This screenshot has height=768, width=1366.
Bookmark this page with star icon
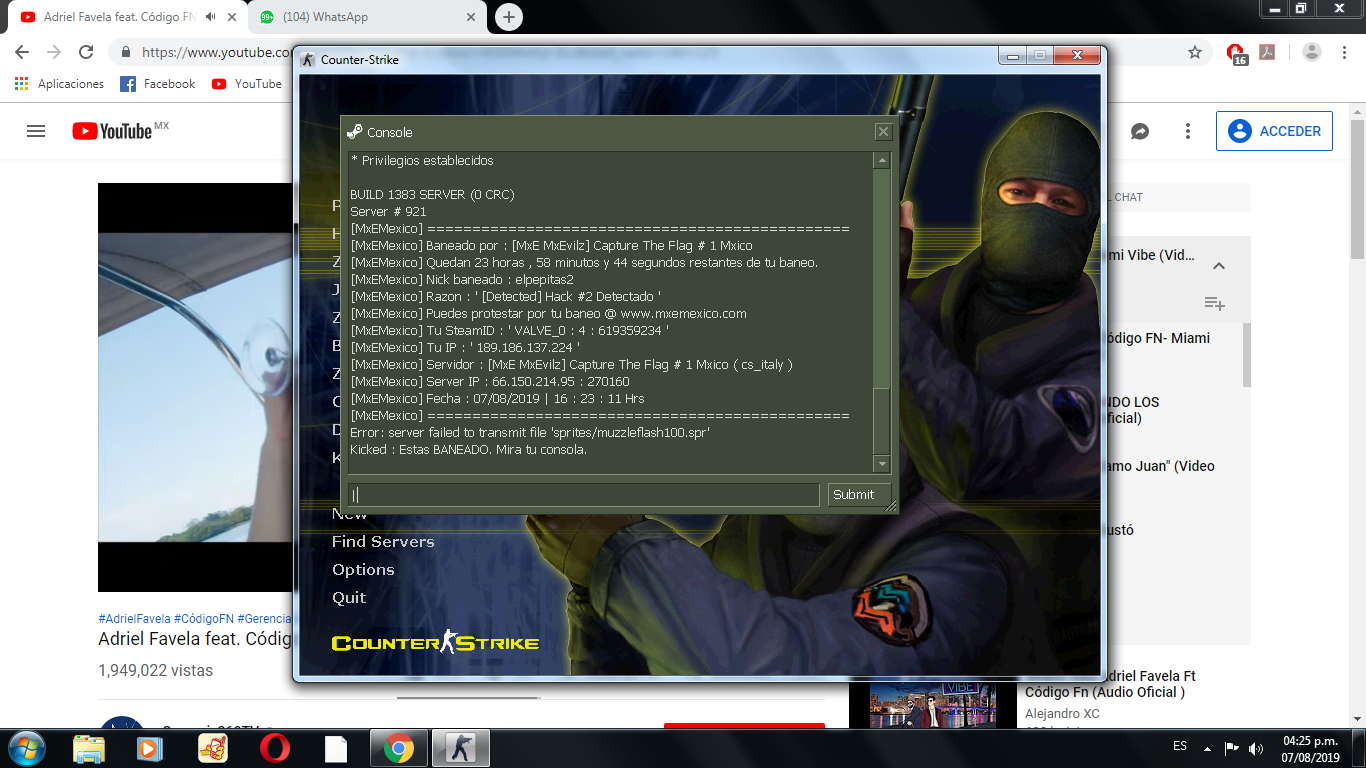tap(1195, 52)
